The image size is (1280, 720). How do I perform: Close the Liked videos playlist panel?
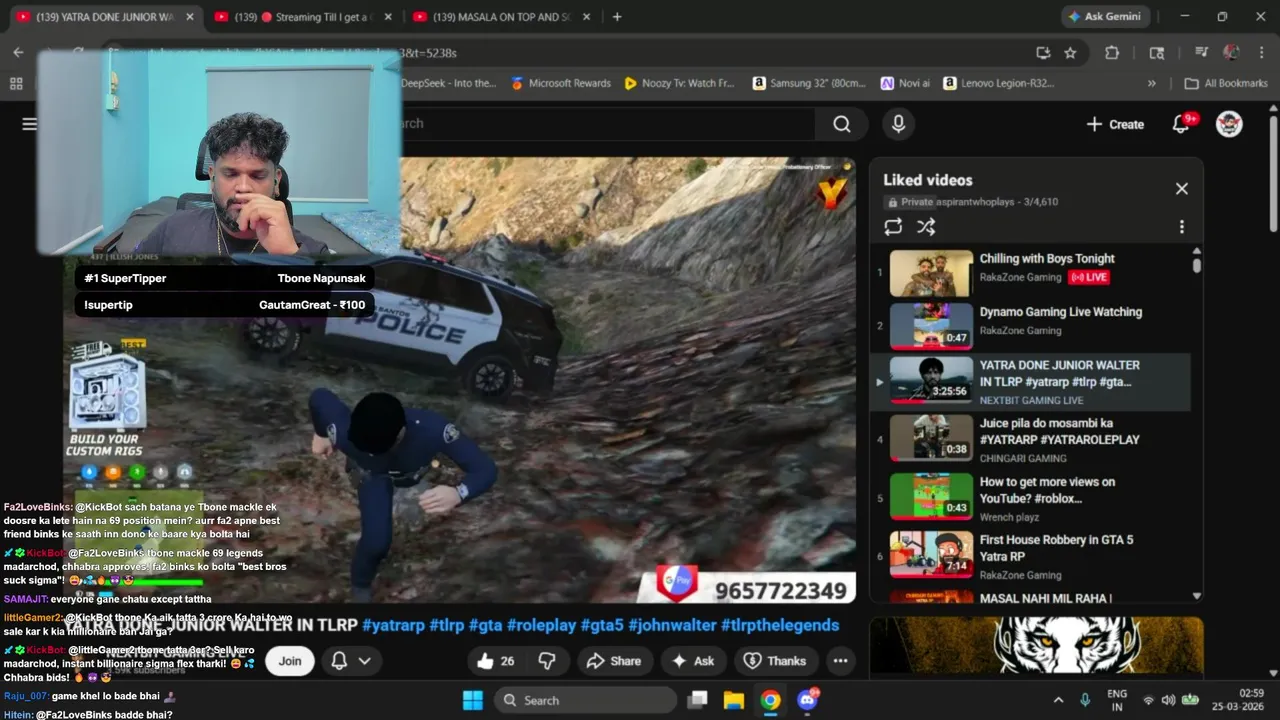(x=1181, y=189)
